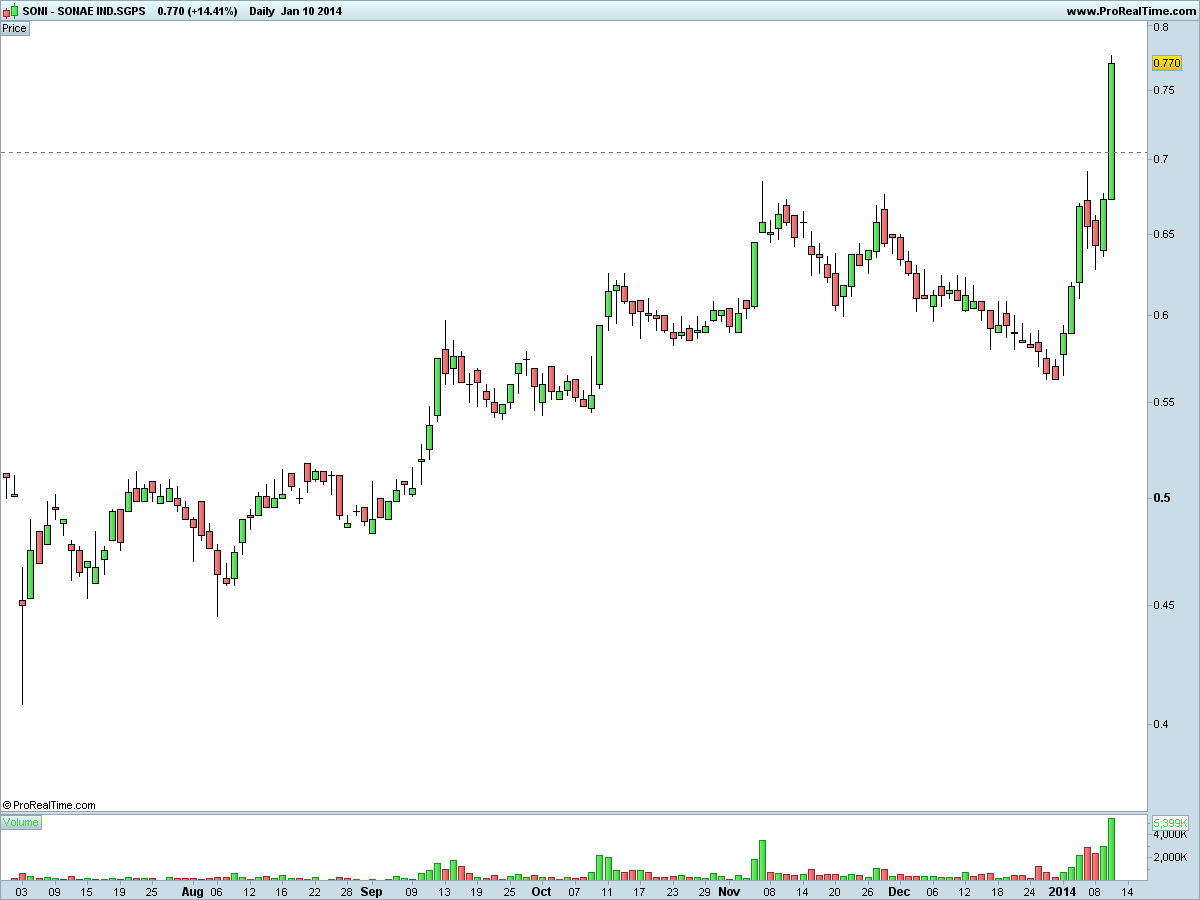Click the 0.4 price axis label
The width and height of the screenshot is (1200, 900).
click(x=1160, y=723)
